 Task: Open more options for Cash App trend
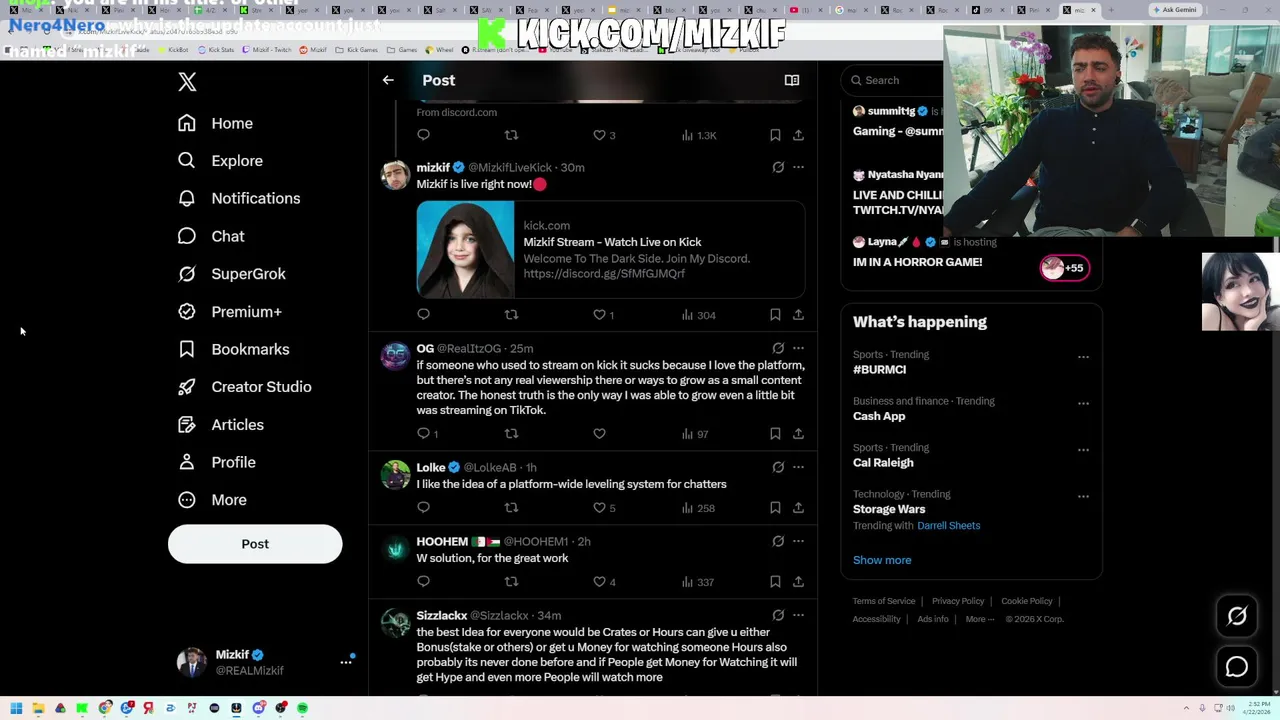(x=1083, y=403)
